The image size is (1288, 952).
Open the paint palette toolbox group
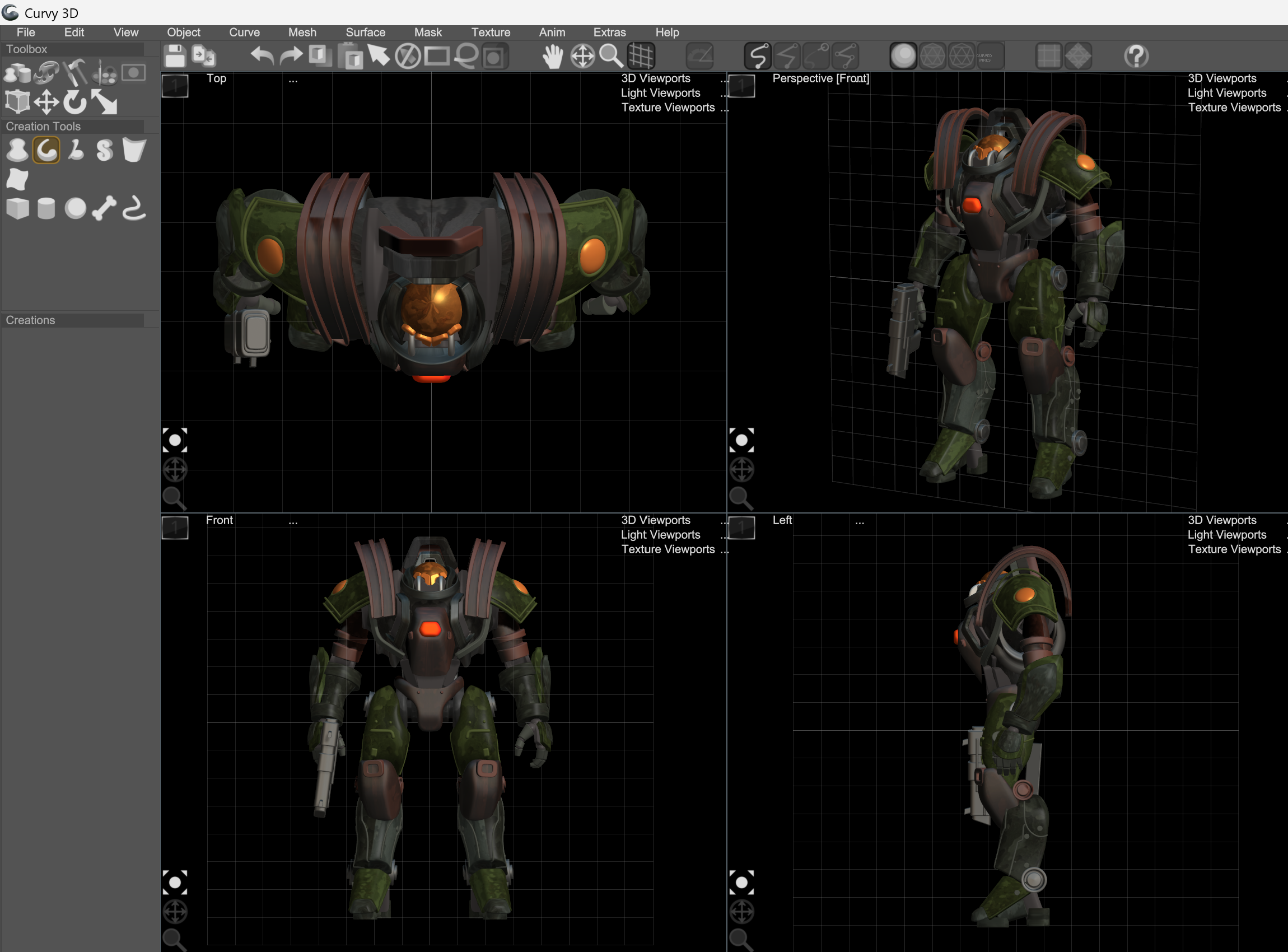pyautogui.click(x=105, y=73)
